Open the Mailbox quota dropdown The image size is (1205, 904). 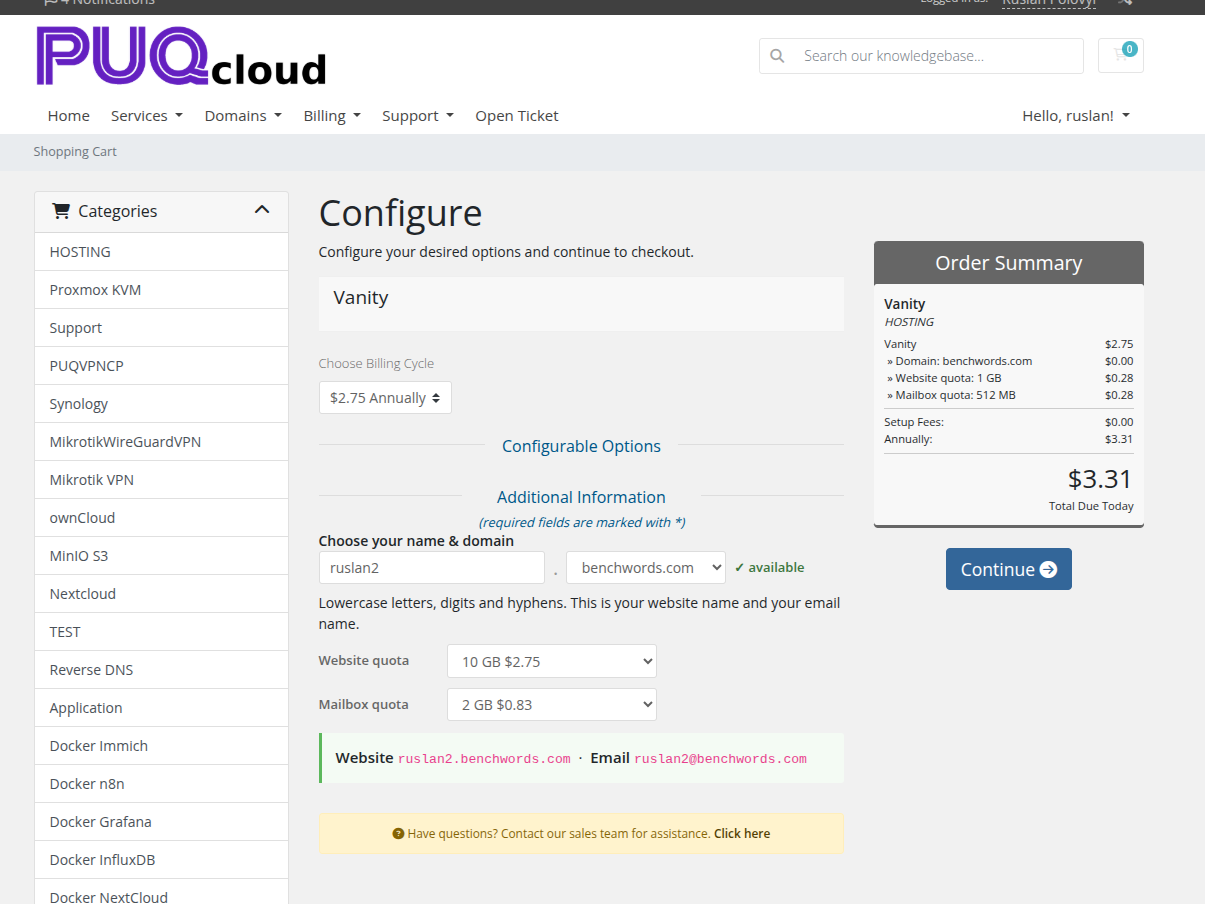552,705
